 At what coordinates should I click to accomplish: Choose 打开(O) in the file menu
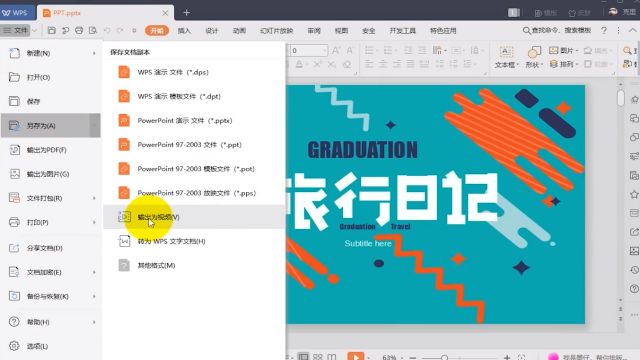coord(51,77)
